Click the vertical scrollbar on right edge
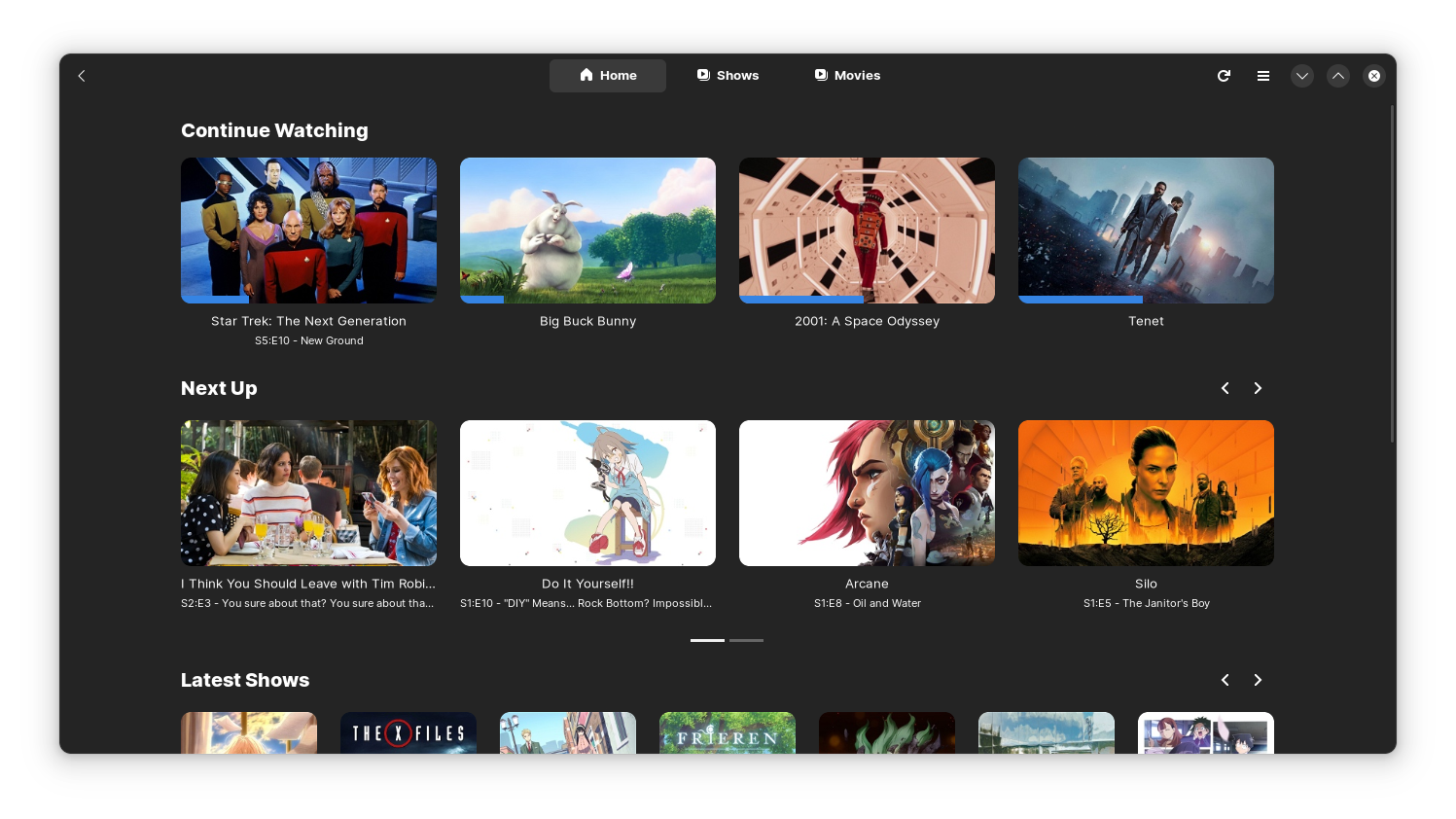This screenshot has height=819, width=1456. [x=1392, y=273]
